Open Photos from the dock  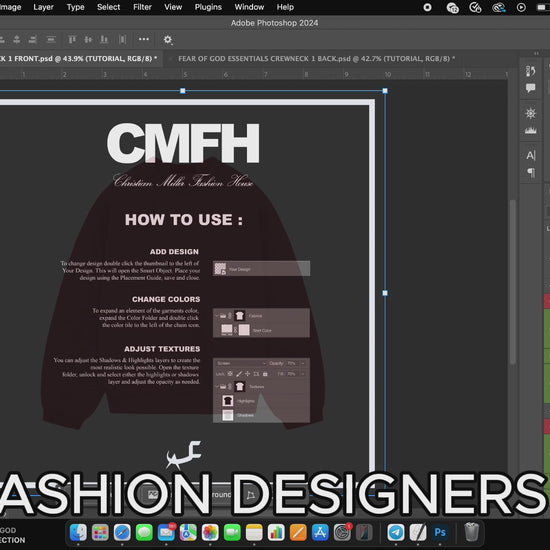(x=210, y=532)
